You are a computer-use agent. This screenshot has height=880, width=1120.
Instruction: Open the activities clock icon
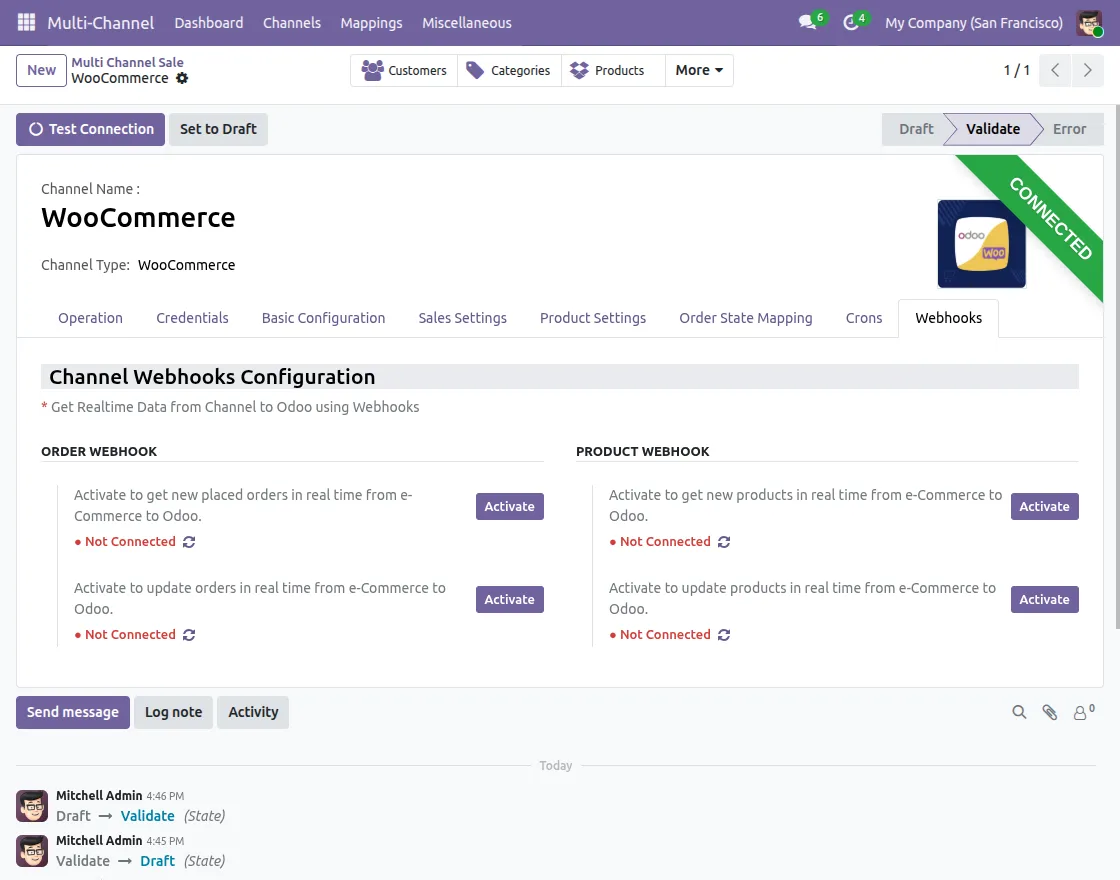tap(850, 22)
